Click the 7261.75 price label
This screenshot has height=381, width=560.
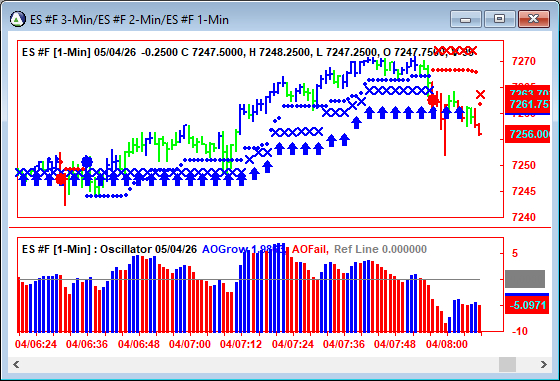[x=528, y=104]
